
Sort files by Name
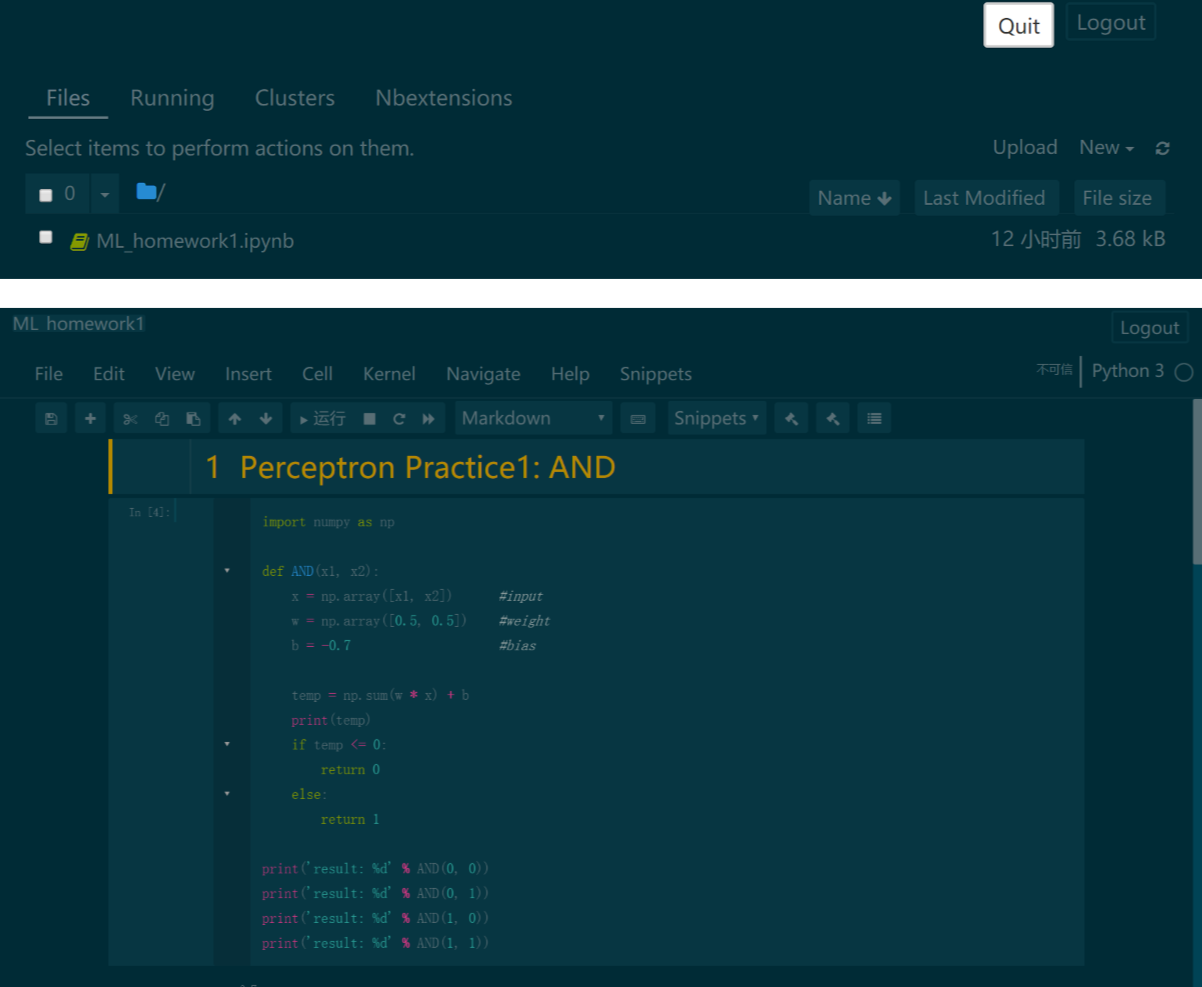[x=854, y=198]
